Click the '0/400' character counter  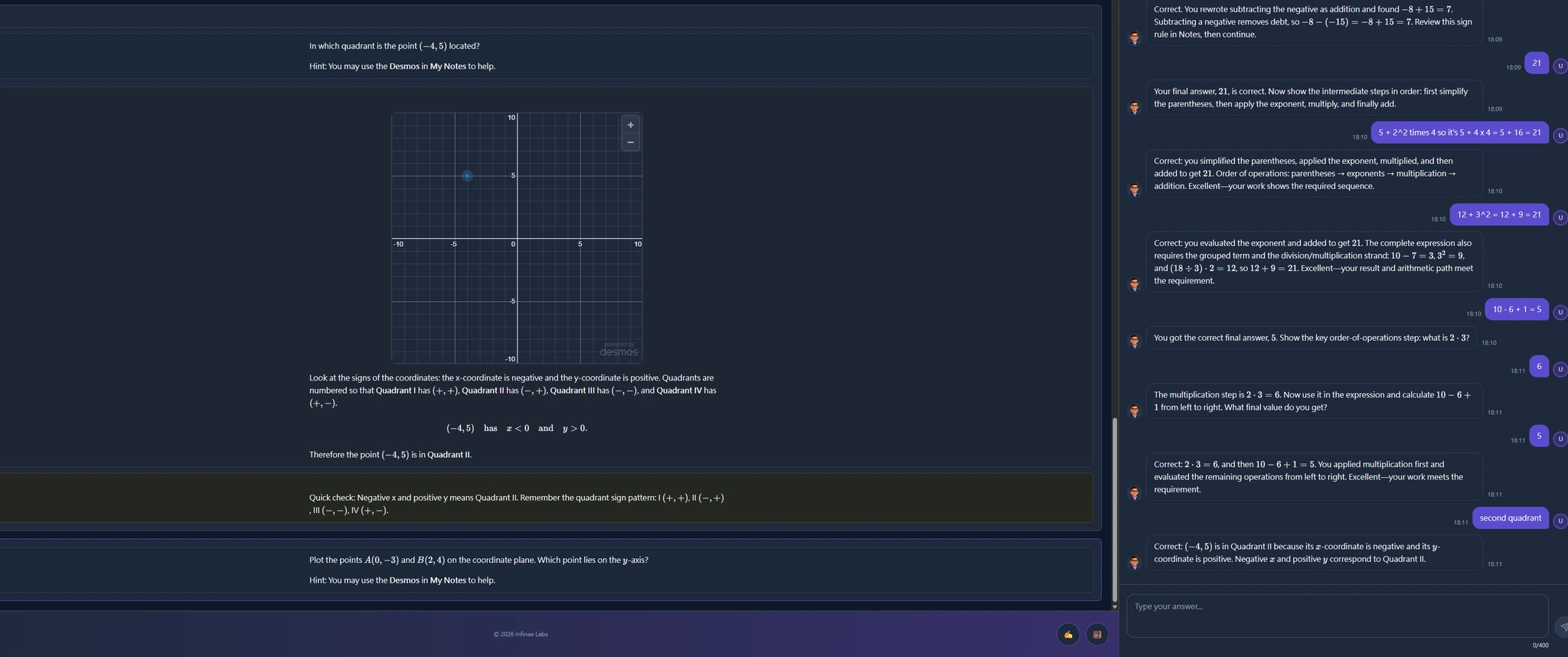(x=1540, y=646)
